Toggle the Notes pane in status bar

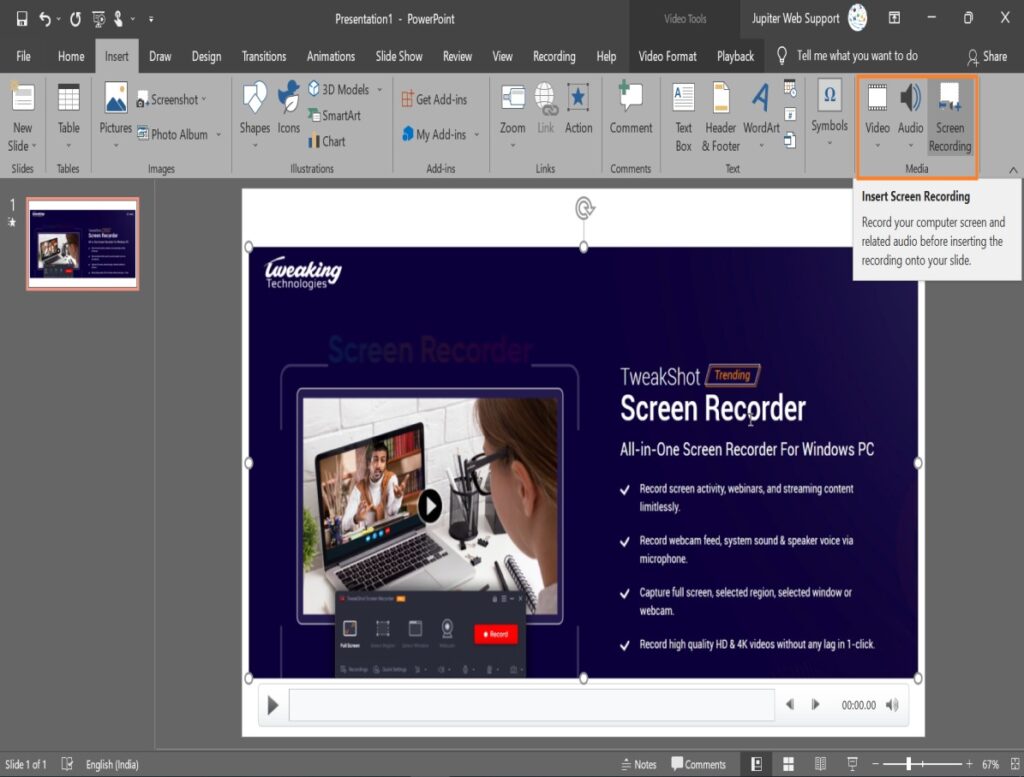638,765
